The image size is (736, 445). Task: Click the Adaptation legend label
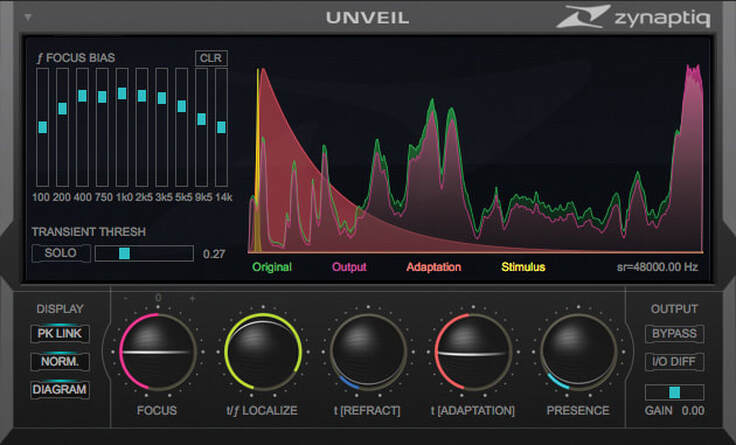coord(434,267)
